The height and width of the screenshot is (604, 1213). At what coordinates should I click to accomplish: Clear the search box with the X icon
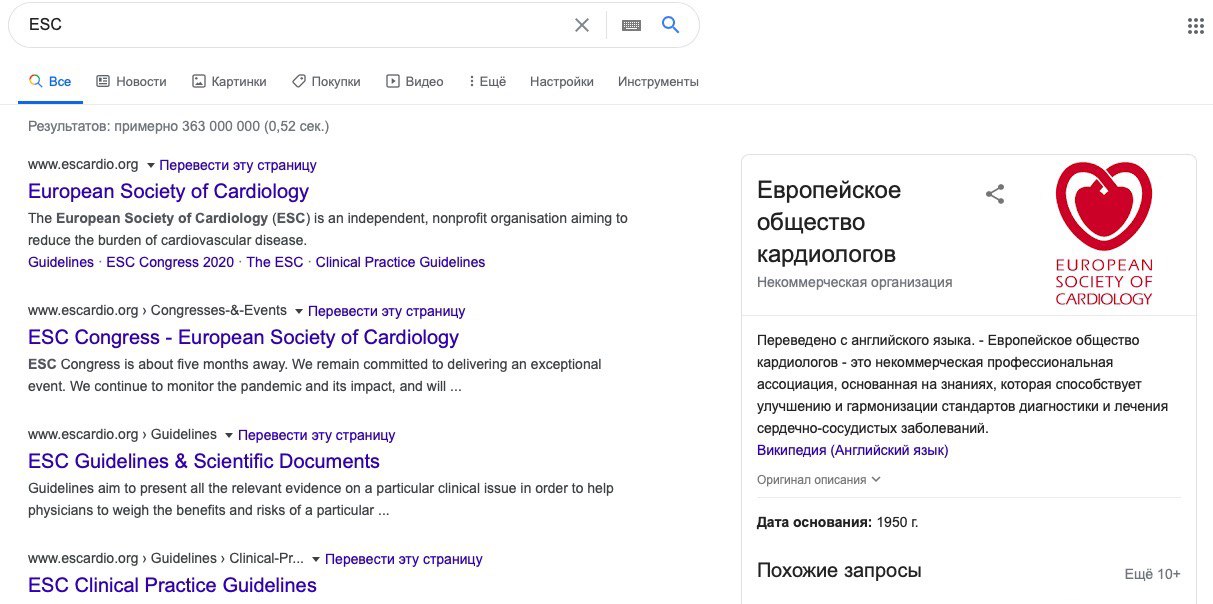[581, 25]
